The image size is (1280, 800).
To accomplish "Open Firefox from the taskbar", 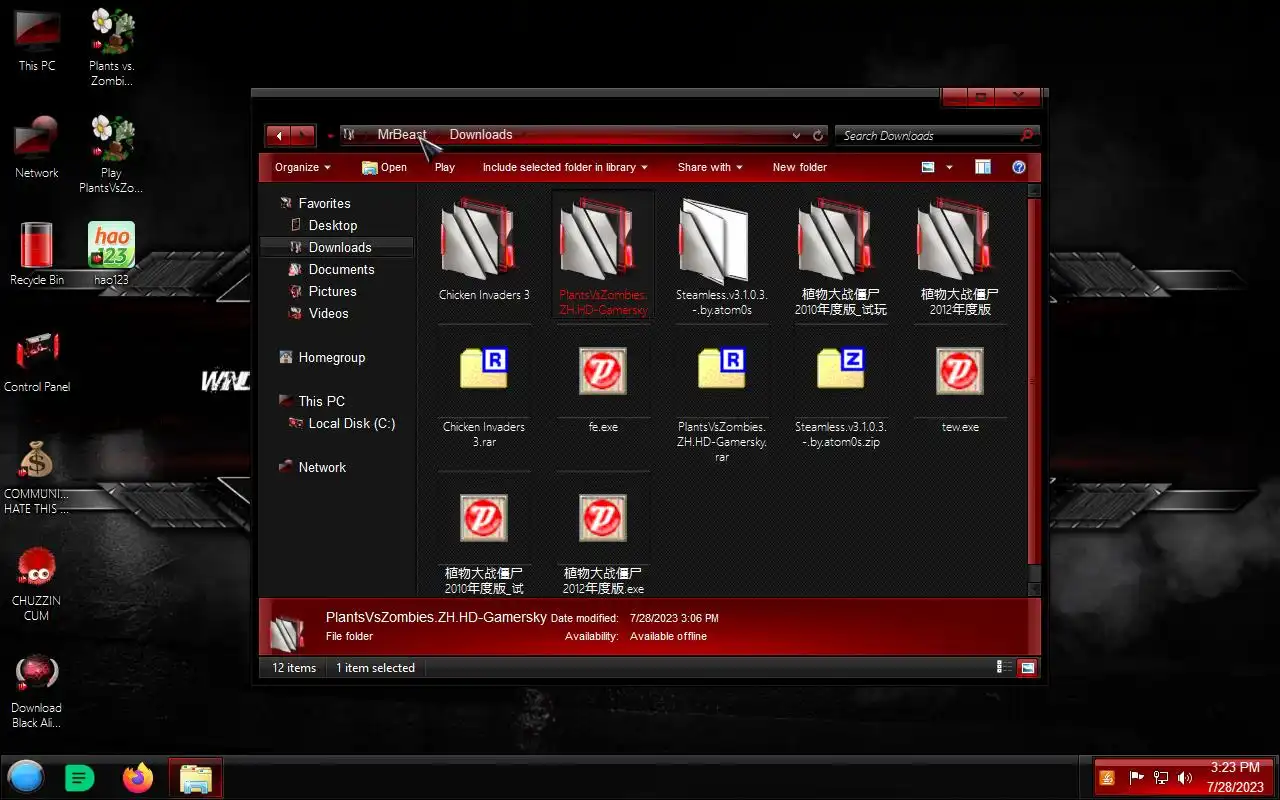I will pos(138,777).
